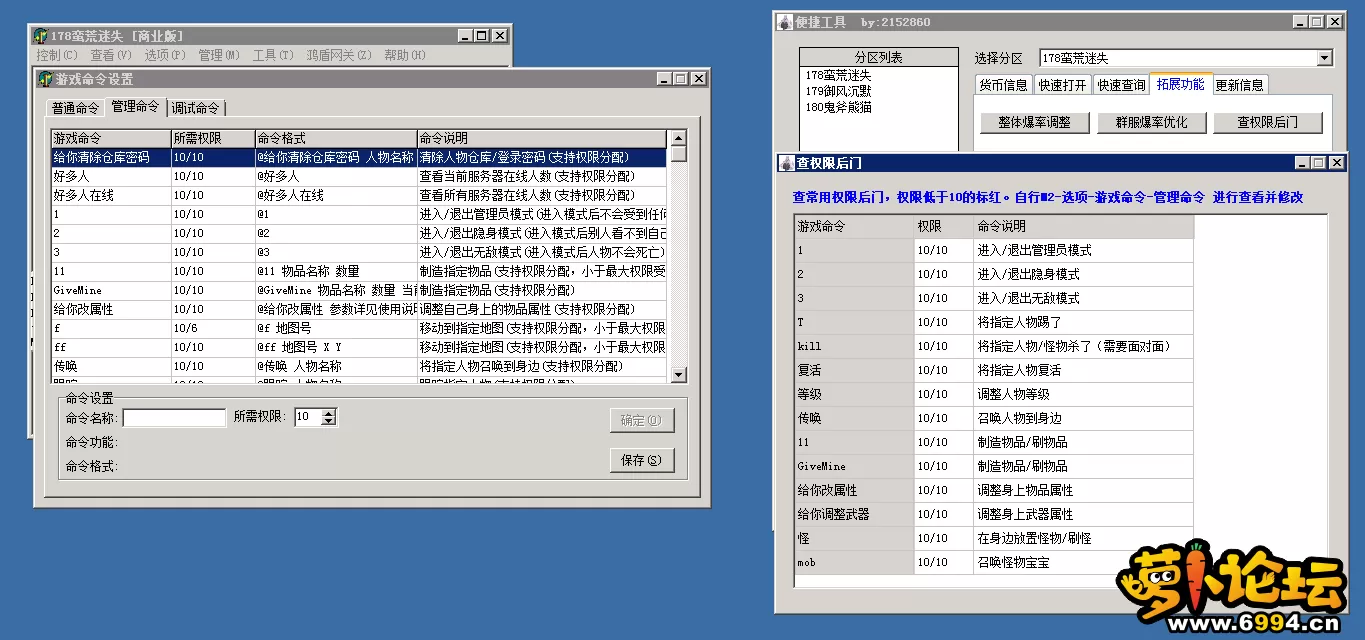Screen dimensions: 1365x640
Task: Open the 管理(M) menu
Action: (218, 55)
